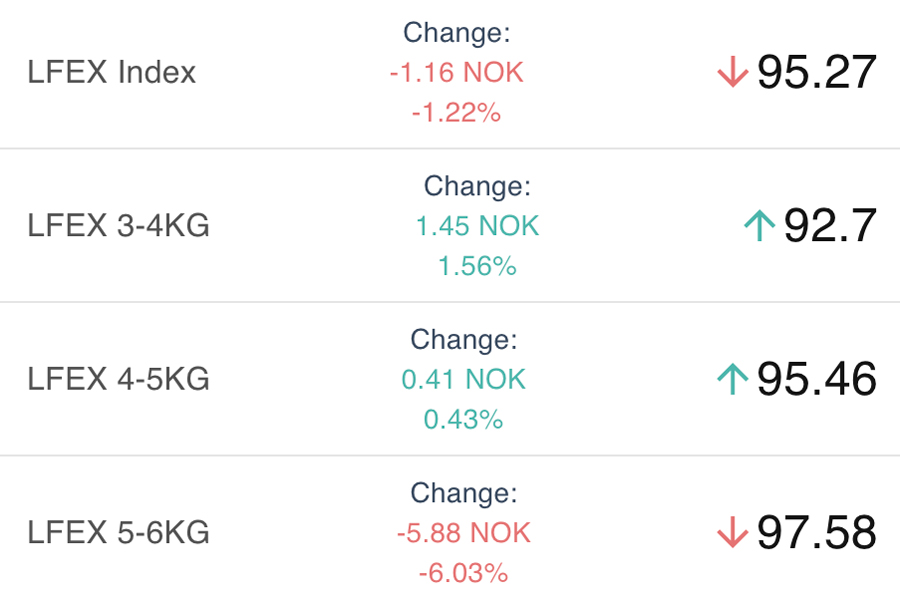Select the LFEX 3-4KG label
Screen dimensions: 900x603
tap(119, 226)
